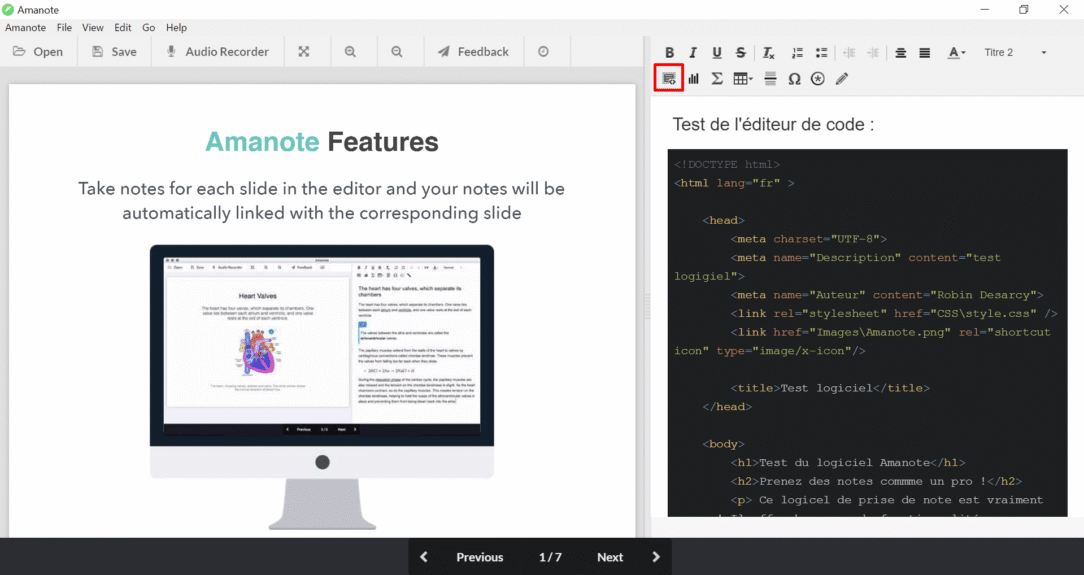The image size is (1084, 575).
Task: Click the 'Test de l'éditeur de code :' heading
Action: point(773,124)
